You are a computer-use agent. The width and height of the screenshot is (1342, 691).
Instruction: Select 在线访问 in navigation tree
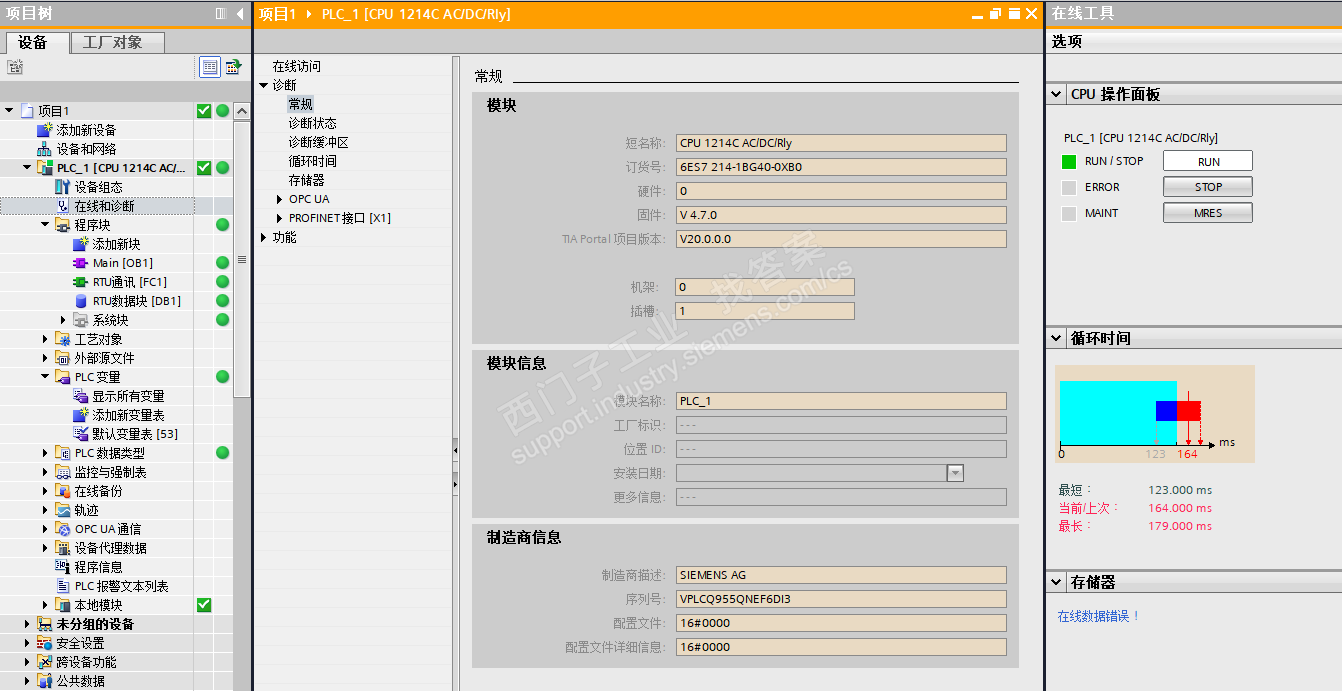(297, 66)
